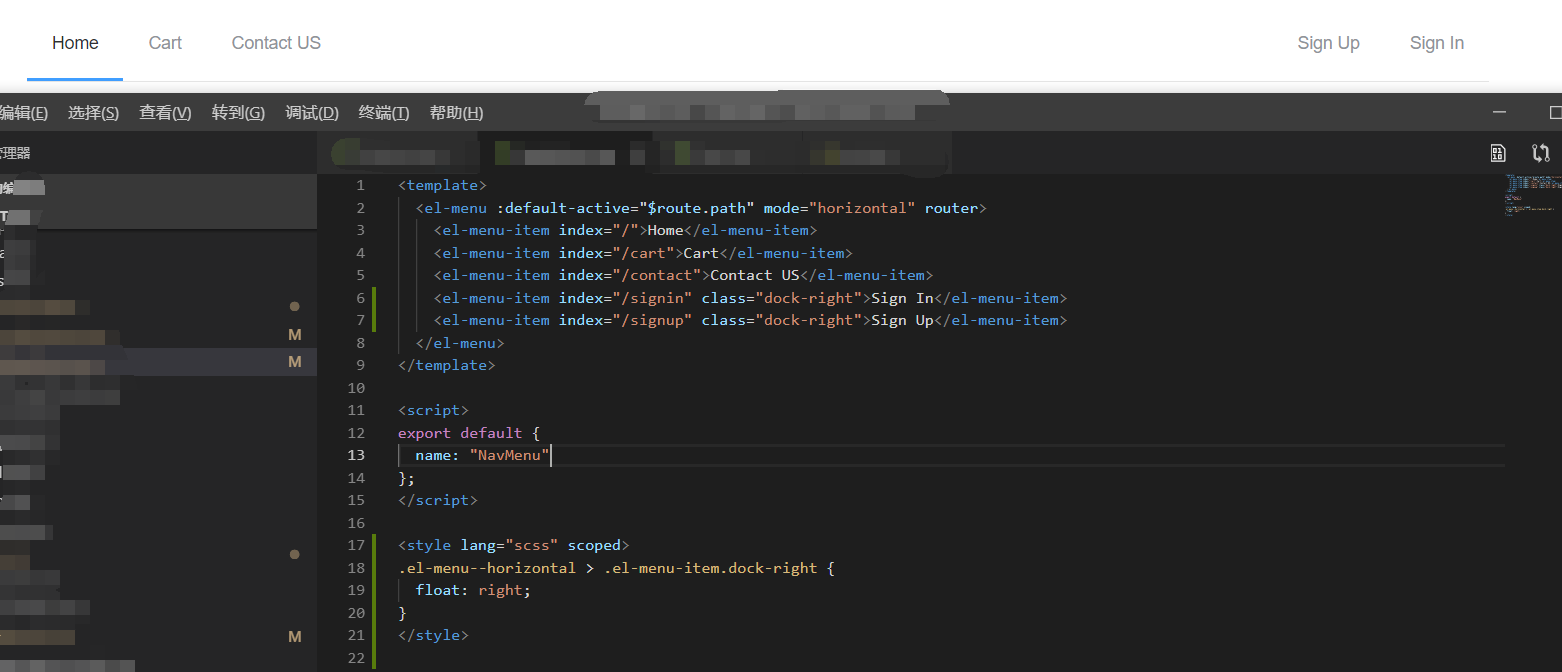Click the opening <template> tag text
This screenshot has width=1562, height=672.
click(x=442, y=185)
